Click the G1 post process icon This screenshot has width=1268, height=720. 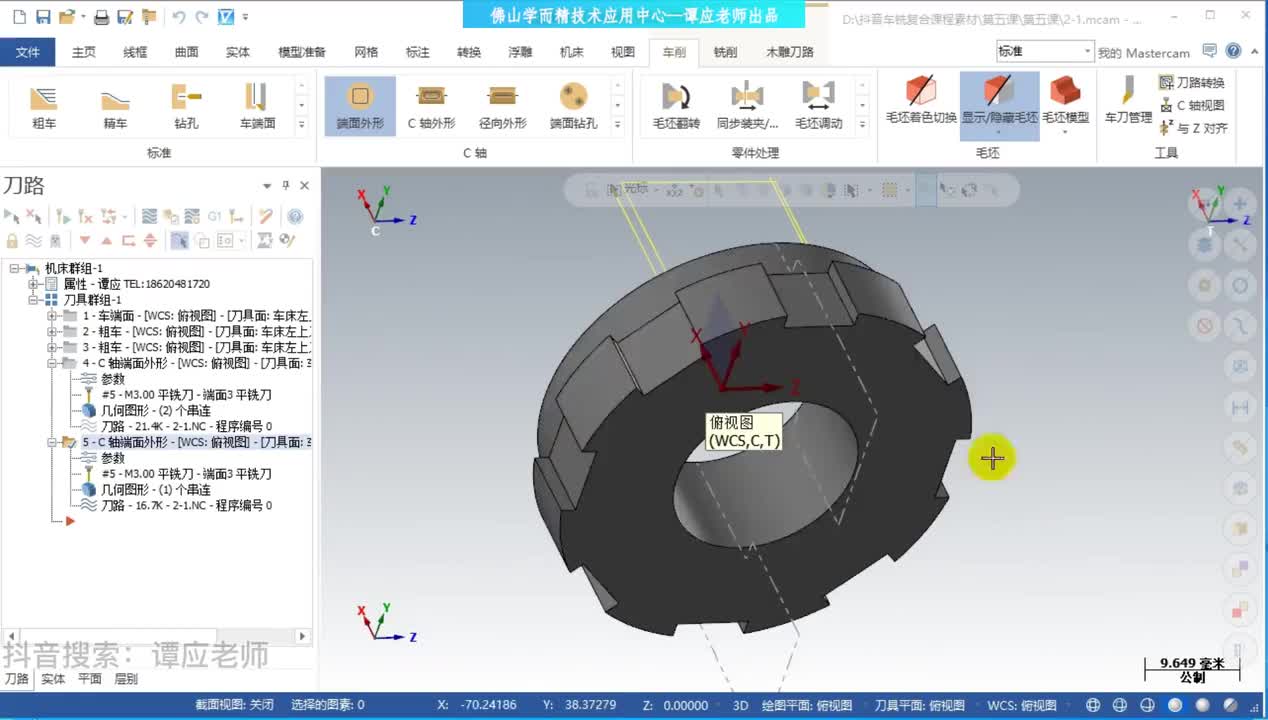coord(214,216)
